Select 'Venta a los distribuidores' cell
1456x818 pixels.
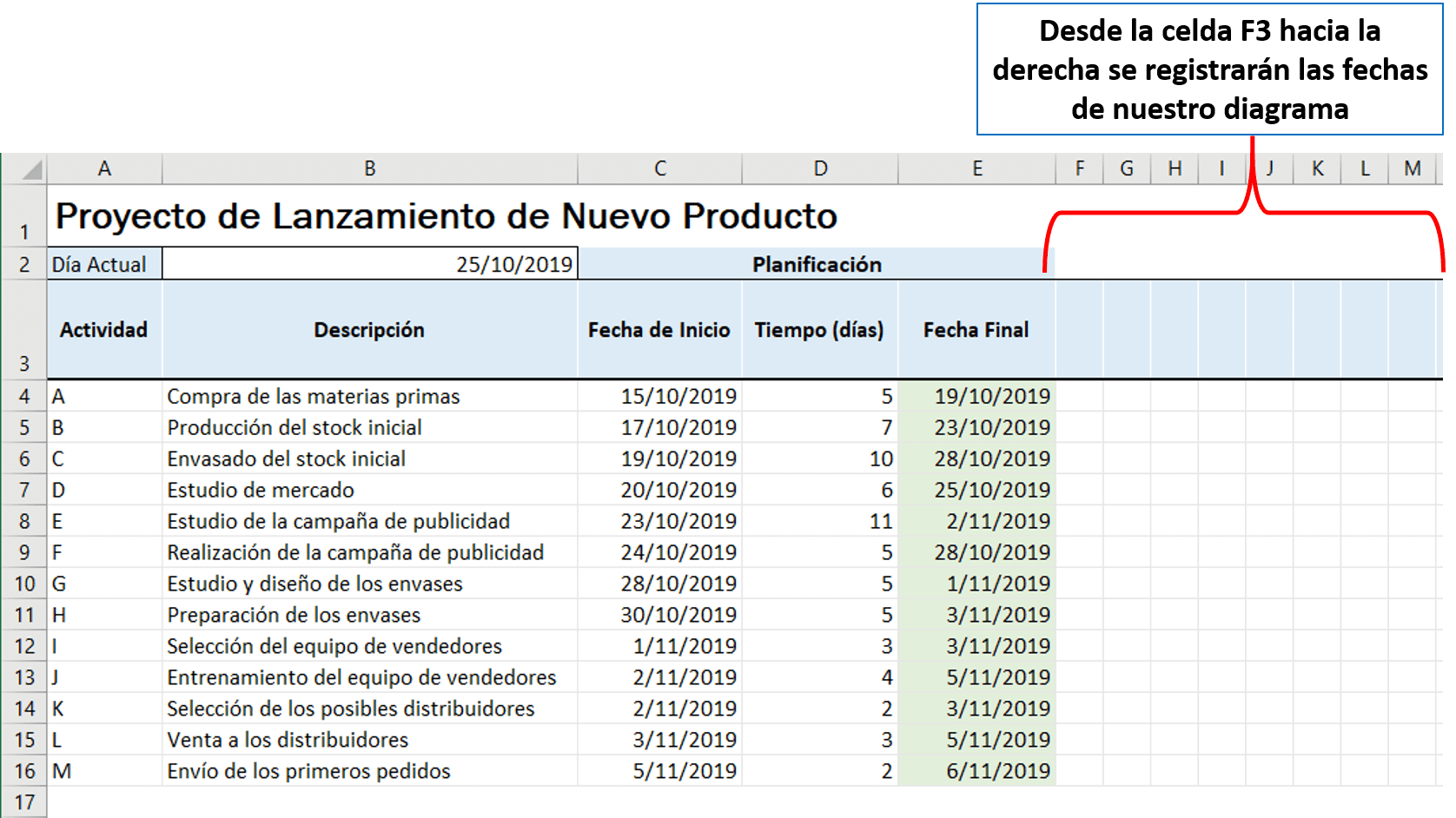[370, 740]
